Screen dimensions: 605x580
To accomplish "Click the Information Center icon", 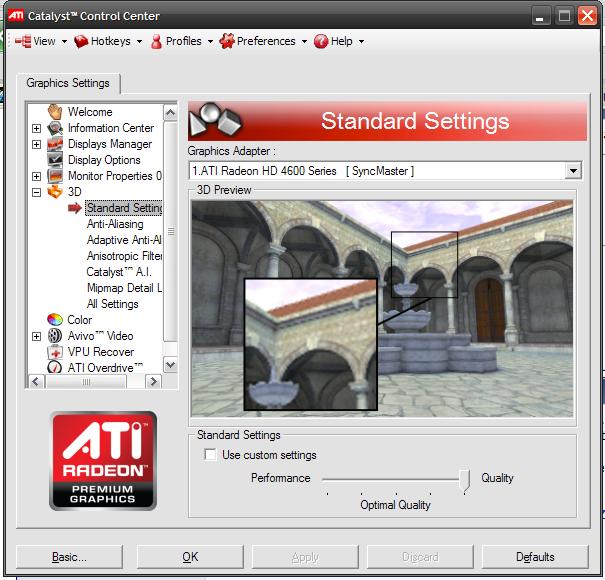I will (x=55, y=128).
